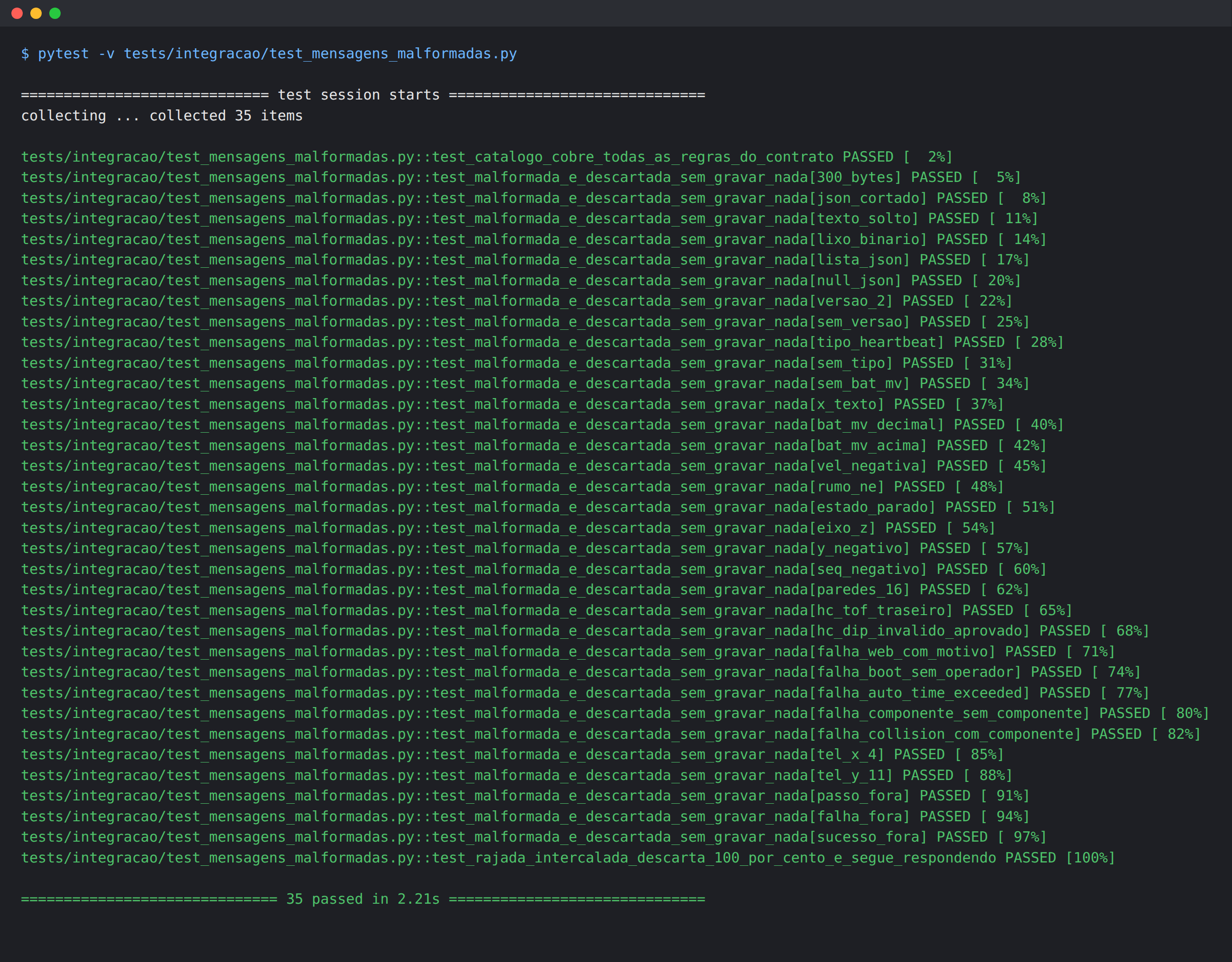Select the [passo_fora] test result line
The width and height of the screenshot is (1232, 962).
(526, 795)
